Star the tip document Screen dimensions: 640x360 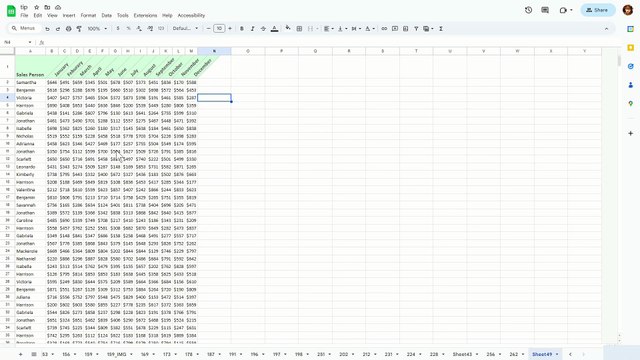pyautogui.click(x=36, y=7)
